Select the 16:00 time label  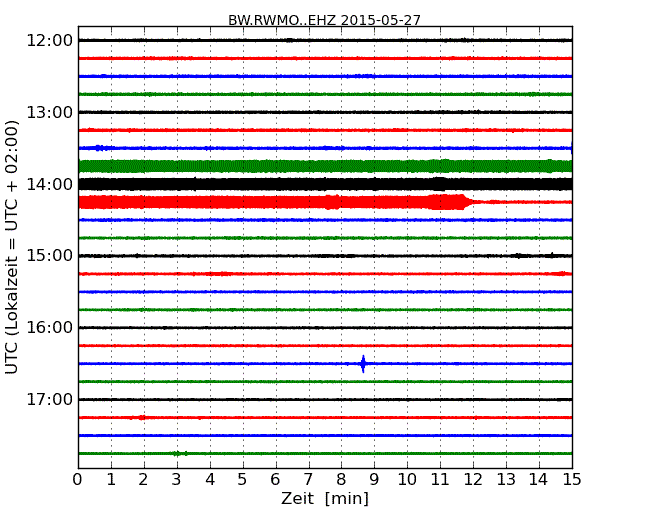point(49,328)
